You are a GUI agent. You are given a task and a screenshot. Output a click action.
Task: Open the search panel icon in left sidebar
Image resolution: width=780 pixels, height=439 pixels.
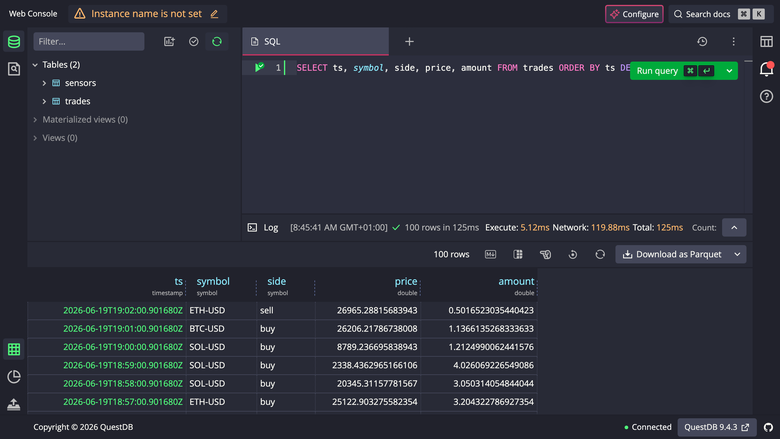(x=14, y=69)
